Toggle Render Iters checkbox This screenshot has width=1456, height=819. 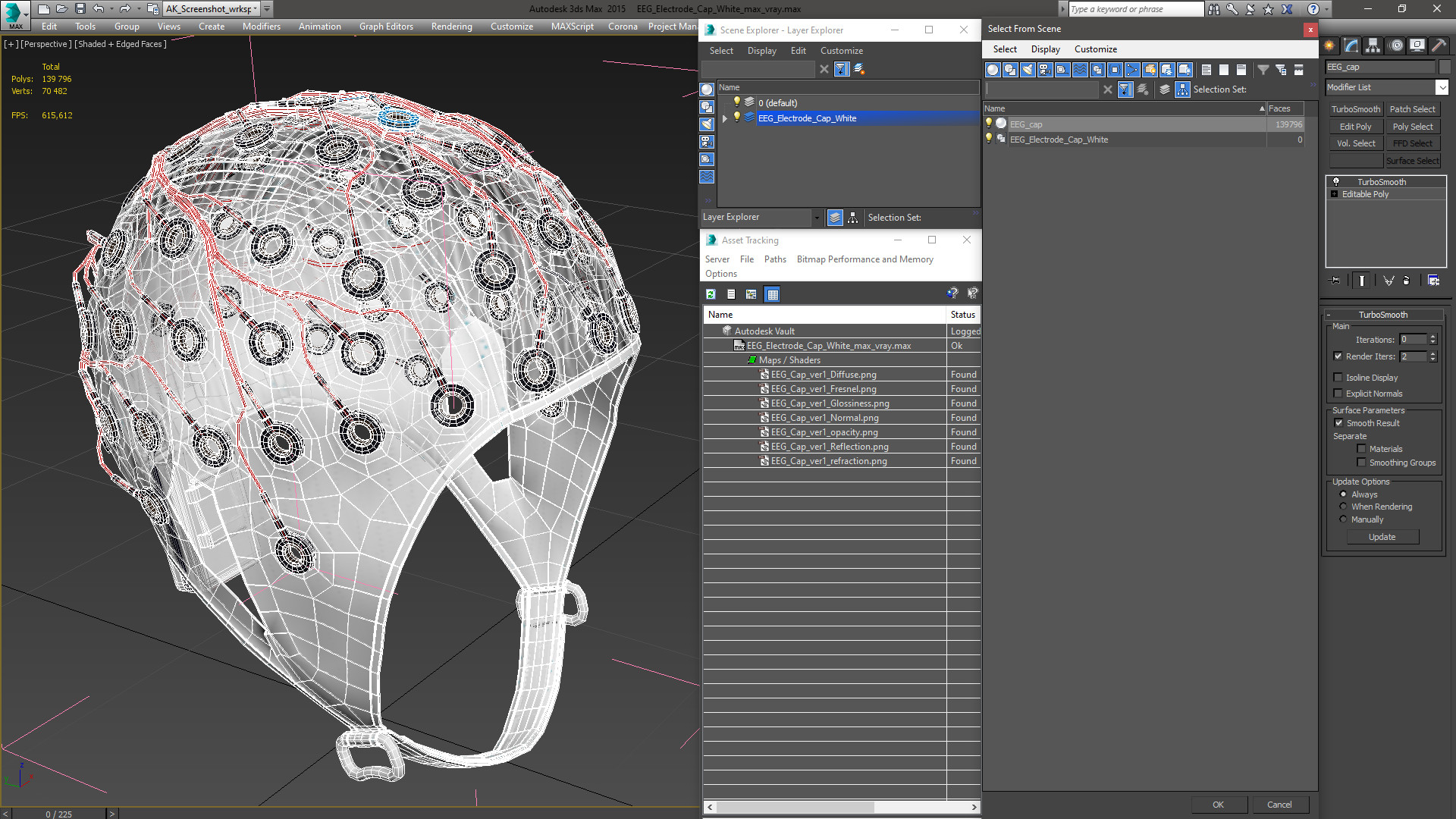(x=1338, y=356)
